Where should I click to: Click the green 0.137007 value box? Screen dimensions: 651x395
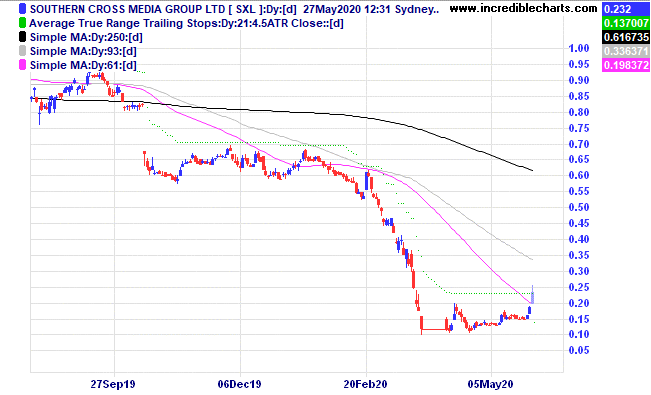click(x=626, y=23)
